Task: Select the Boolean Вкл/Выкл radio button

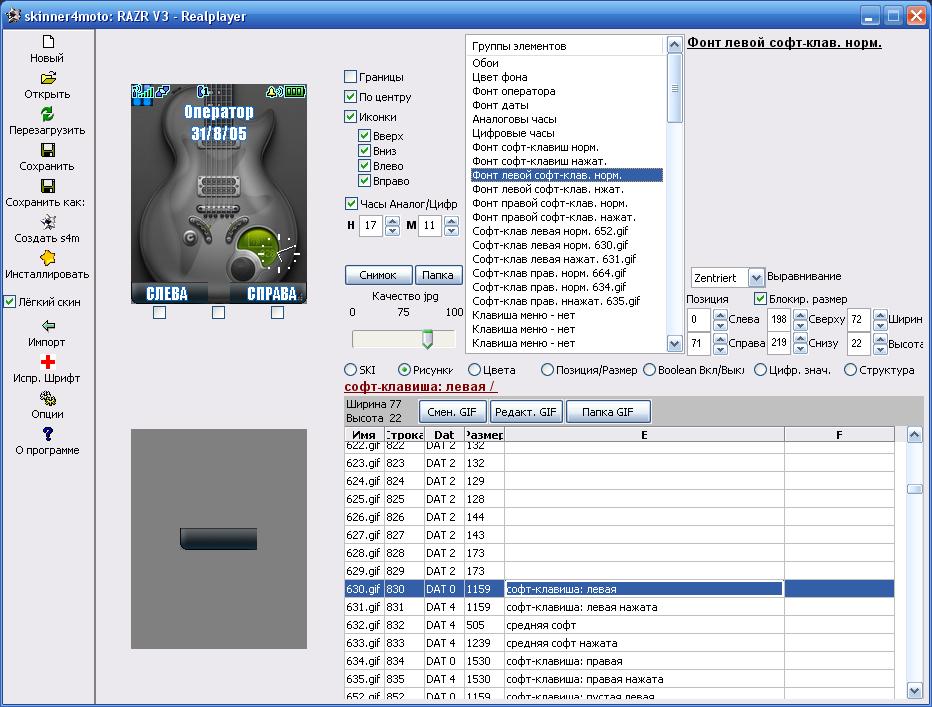Action: click(x=650, y=370)
